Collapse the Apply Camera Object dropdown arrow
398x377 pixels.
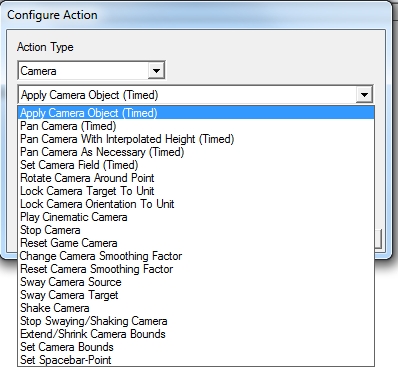(x=364, y=95)
